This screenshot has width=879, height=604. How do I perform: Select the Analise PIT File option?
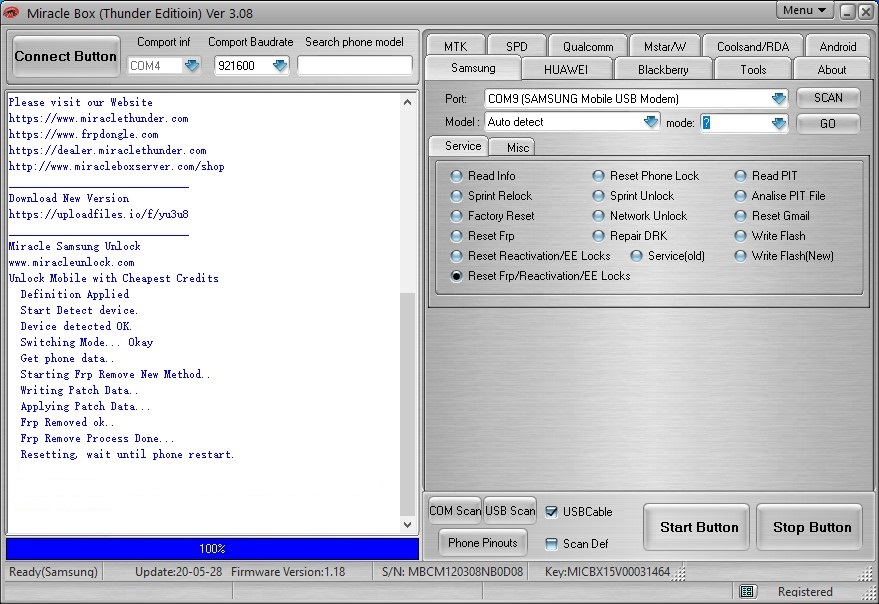741,196
